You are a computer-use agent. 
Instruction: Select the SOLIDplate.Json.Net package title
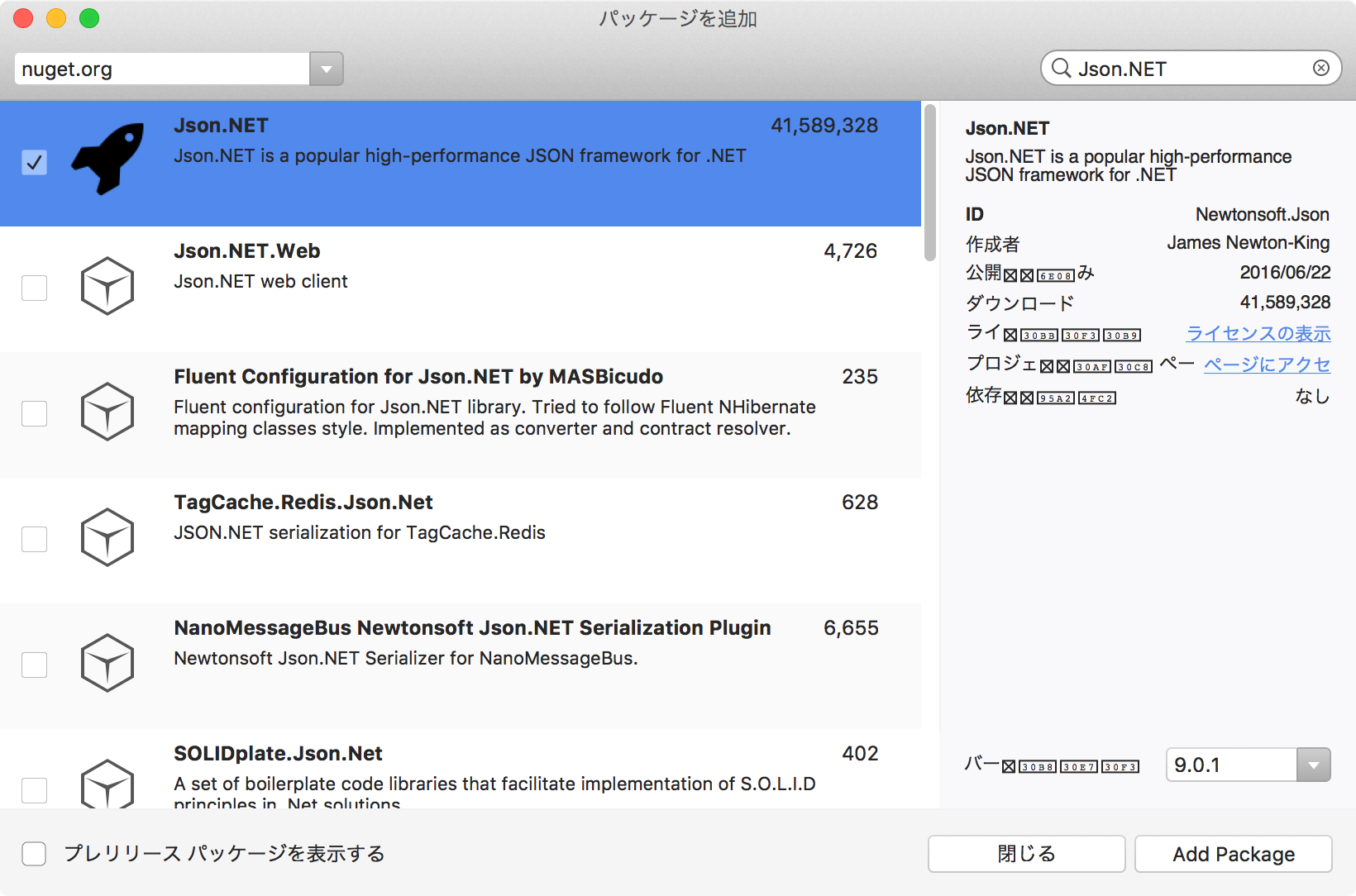coord(278,753)
